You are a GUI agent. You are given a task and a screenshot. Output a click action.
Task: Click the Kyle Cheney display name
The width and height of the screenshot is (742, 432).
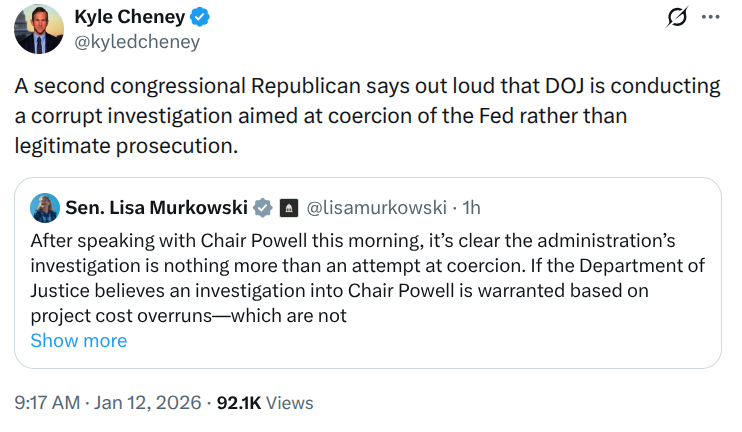pos(130,17)
